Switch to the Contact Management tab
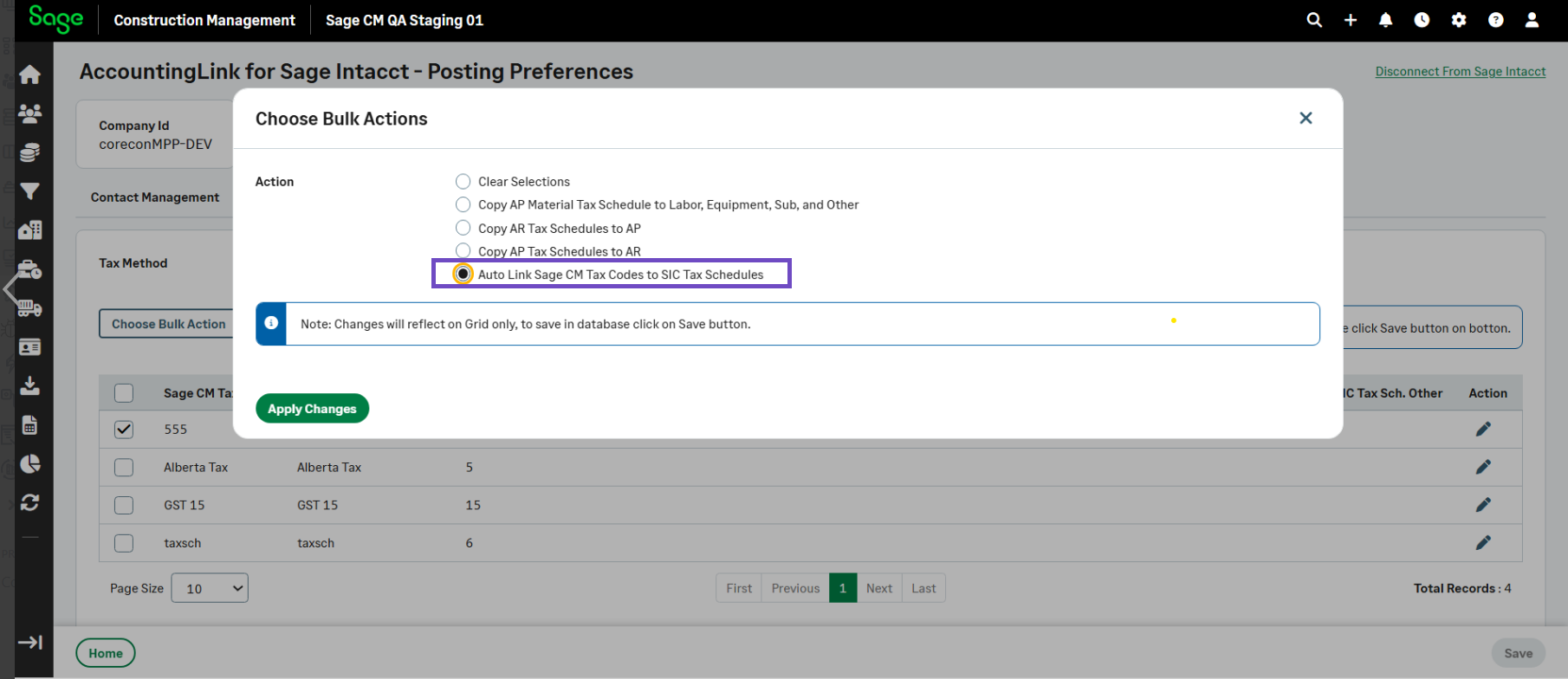The image size is (1568, 679). pos(155,197)
